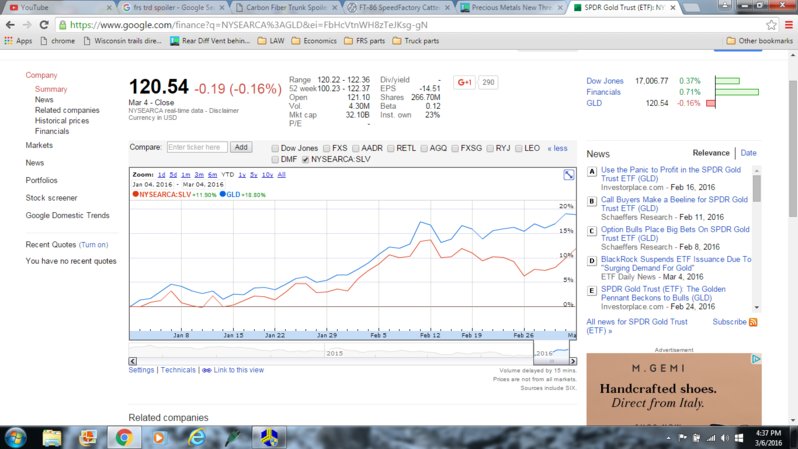The height and width of the screenshot is (449, 798).
Task: Switch to the Carbon Fiber Trunk Spoiler tab
Action: click(x=287, y=8)
